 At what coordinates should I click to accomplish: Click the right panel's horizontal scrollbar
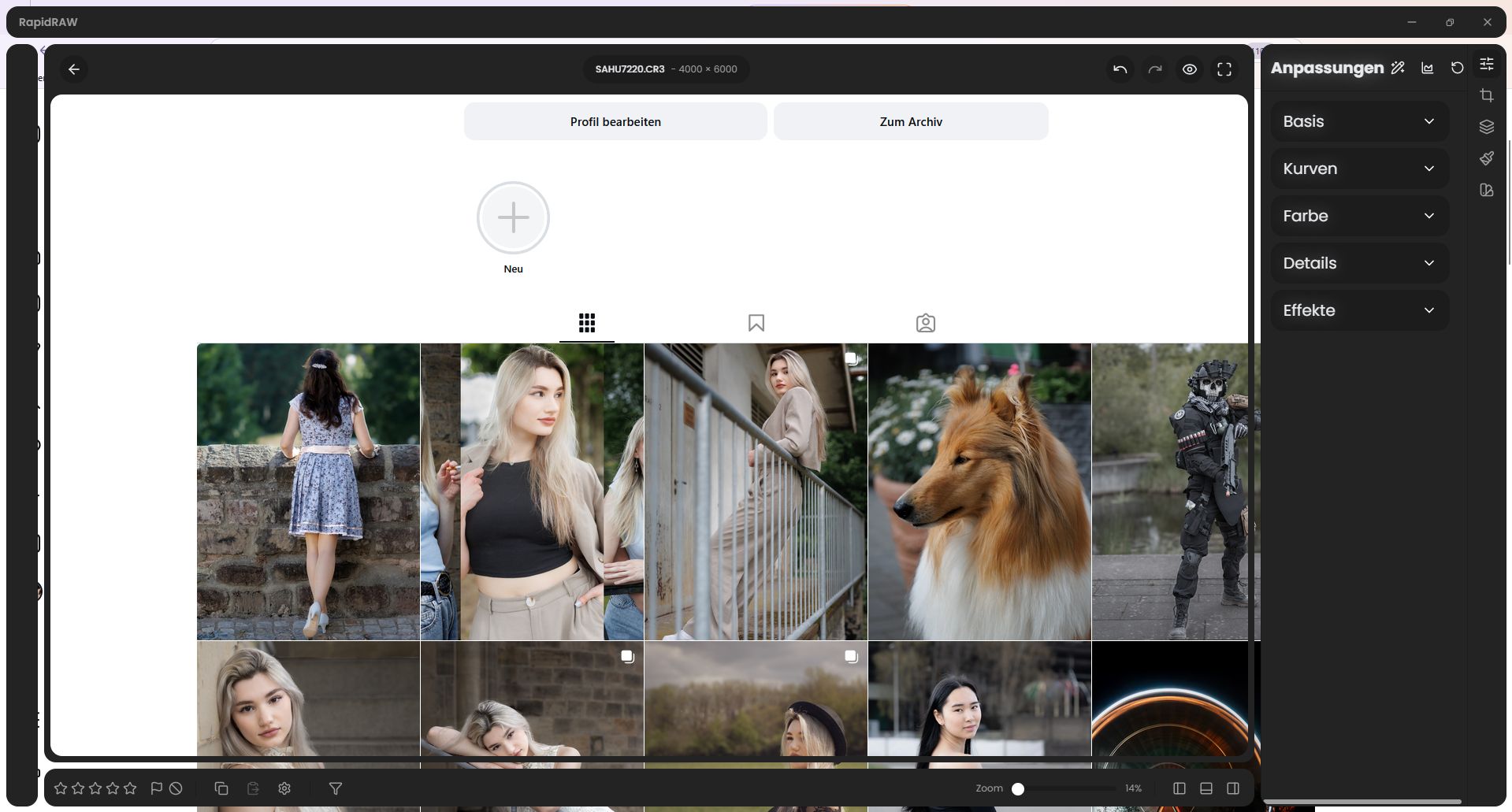[1362, 802]
